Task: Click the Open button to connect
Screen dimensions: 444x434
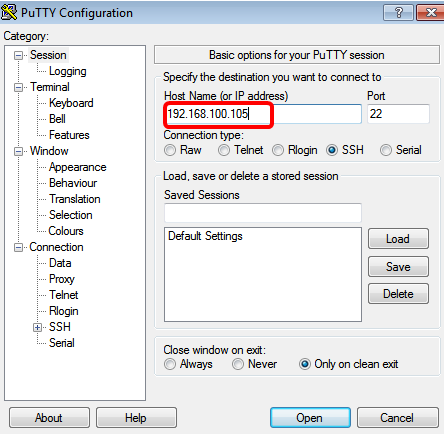Action: click(x=310, y=418)
